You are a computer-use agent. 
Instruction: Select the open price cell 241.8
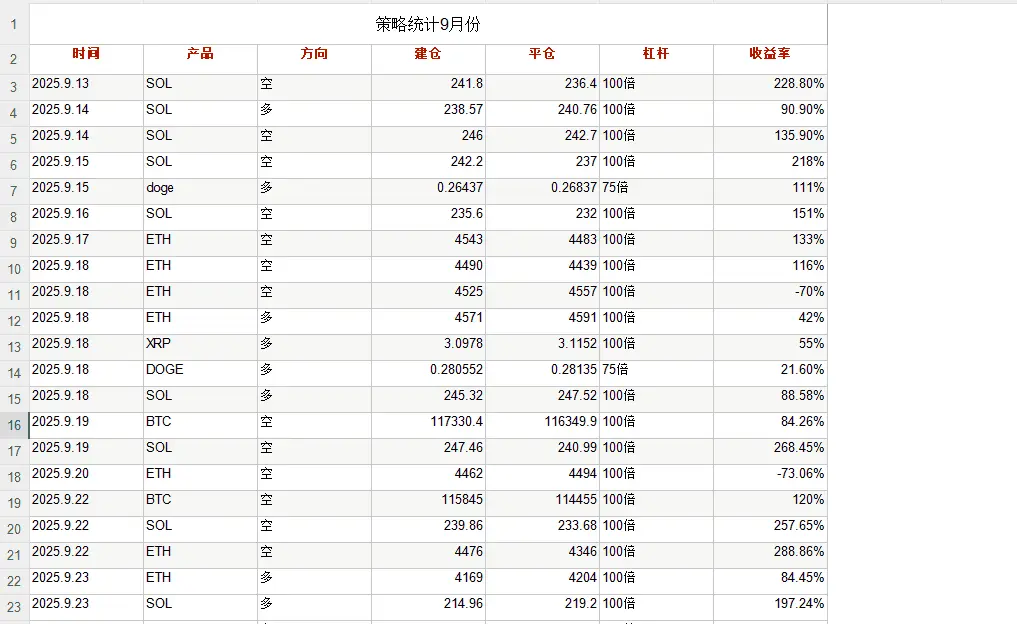[429, 87]
